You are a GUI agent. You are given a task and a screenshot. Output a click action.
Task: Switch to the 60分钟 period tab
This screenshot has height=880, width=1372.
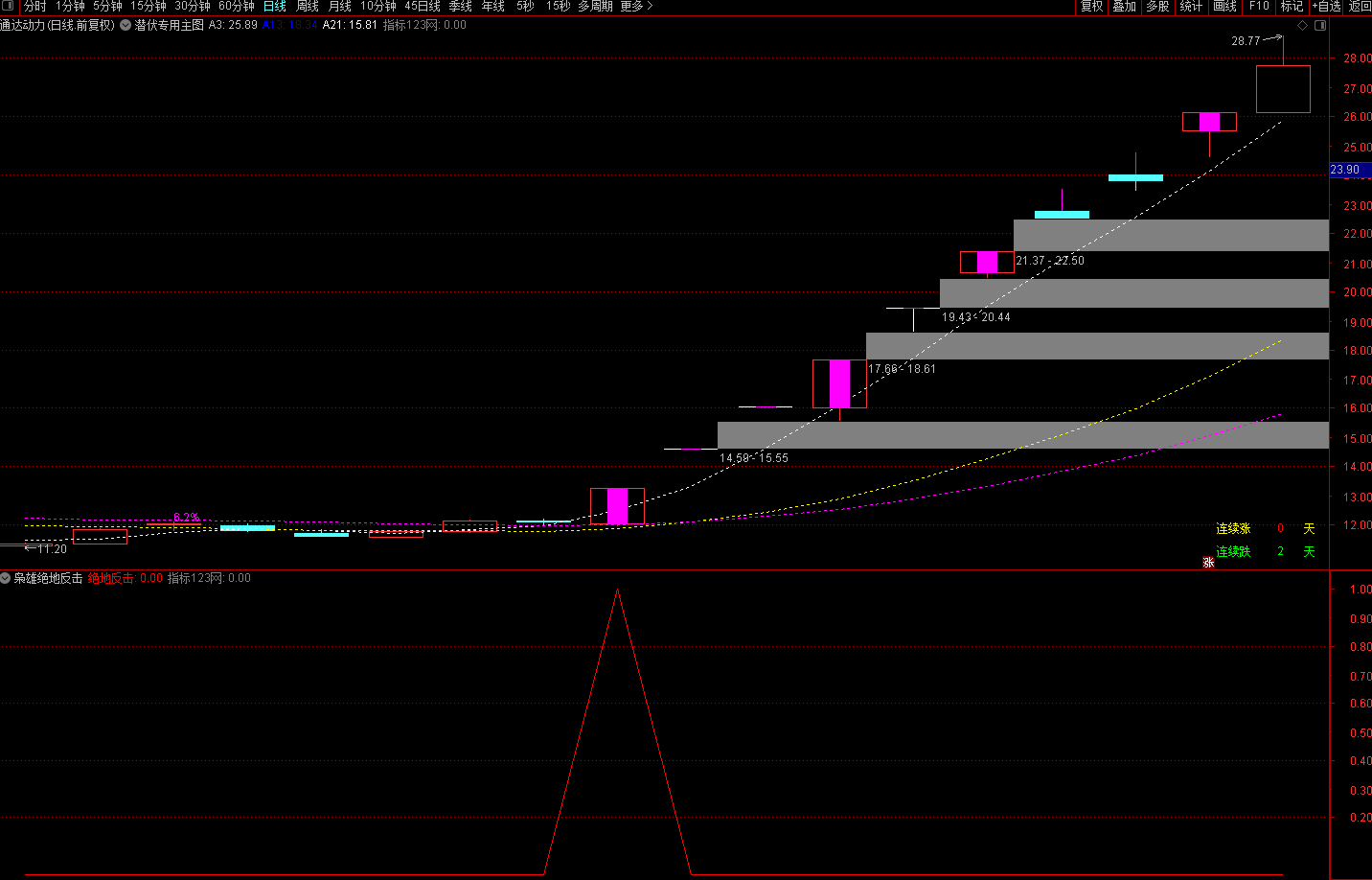(x=237, y=6)
